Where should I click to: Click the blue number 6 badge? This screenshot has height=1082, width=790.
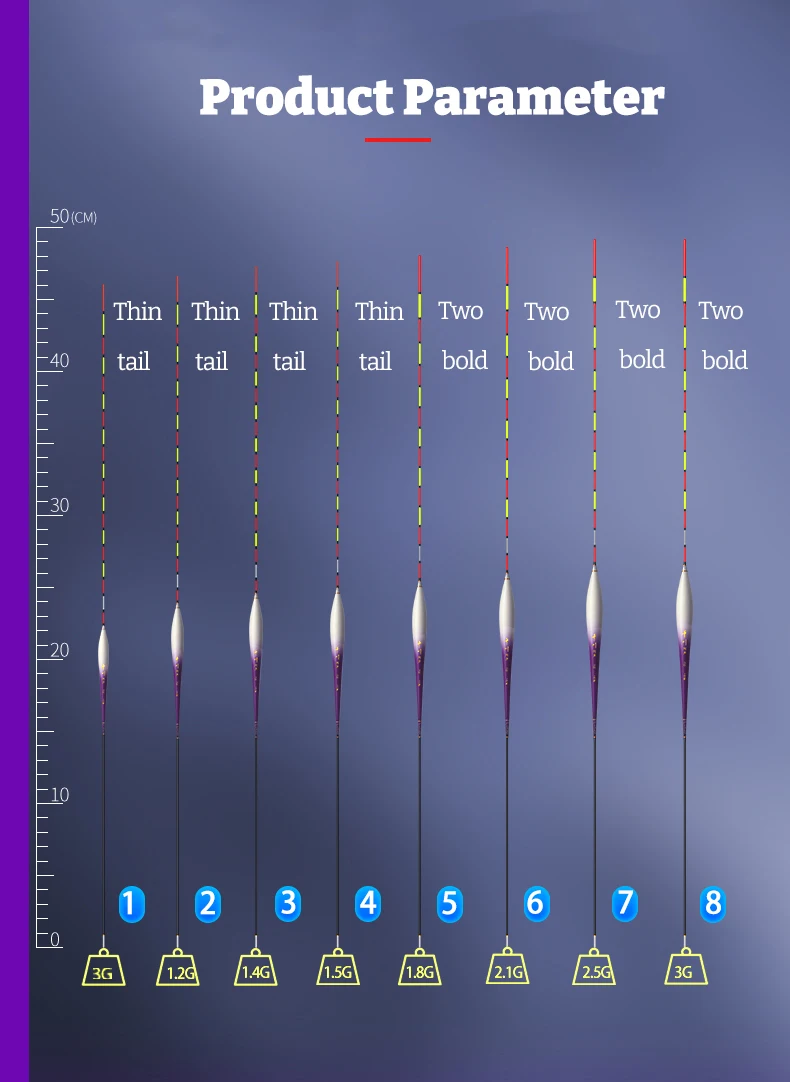pyautogui.click(x=535, y=903)
